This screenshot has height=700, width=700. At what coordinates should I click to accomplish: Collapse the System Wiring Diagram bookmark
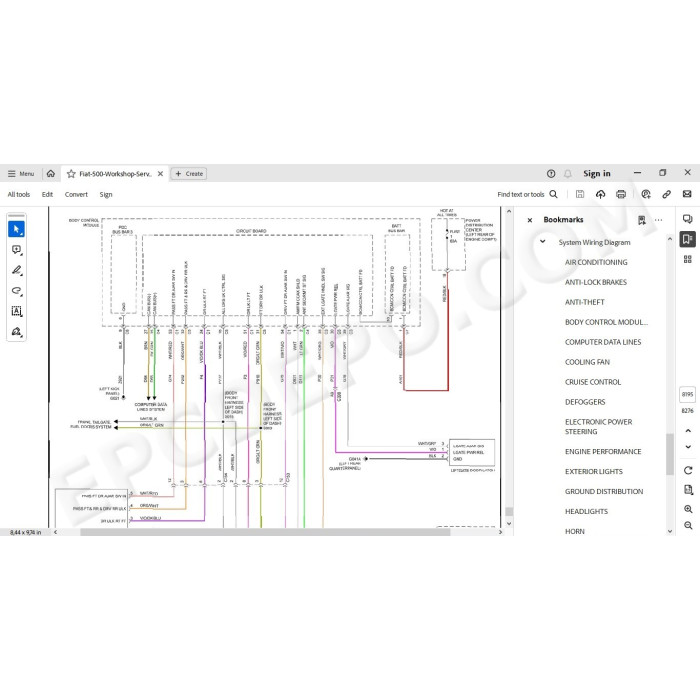click(x=542, y=242)
